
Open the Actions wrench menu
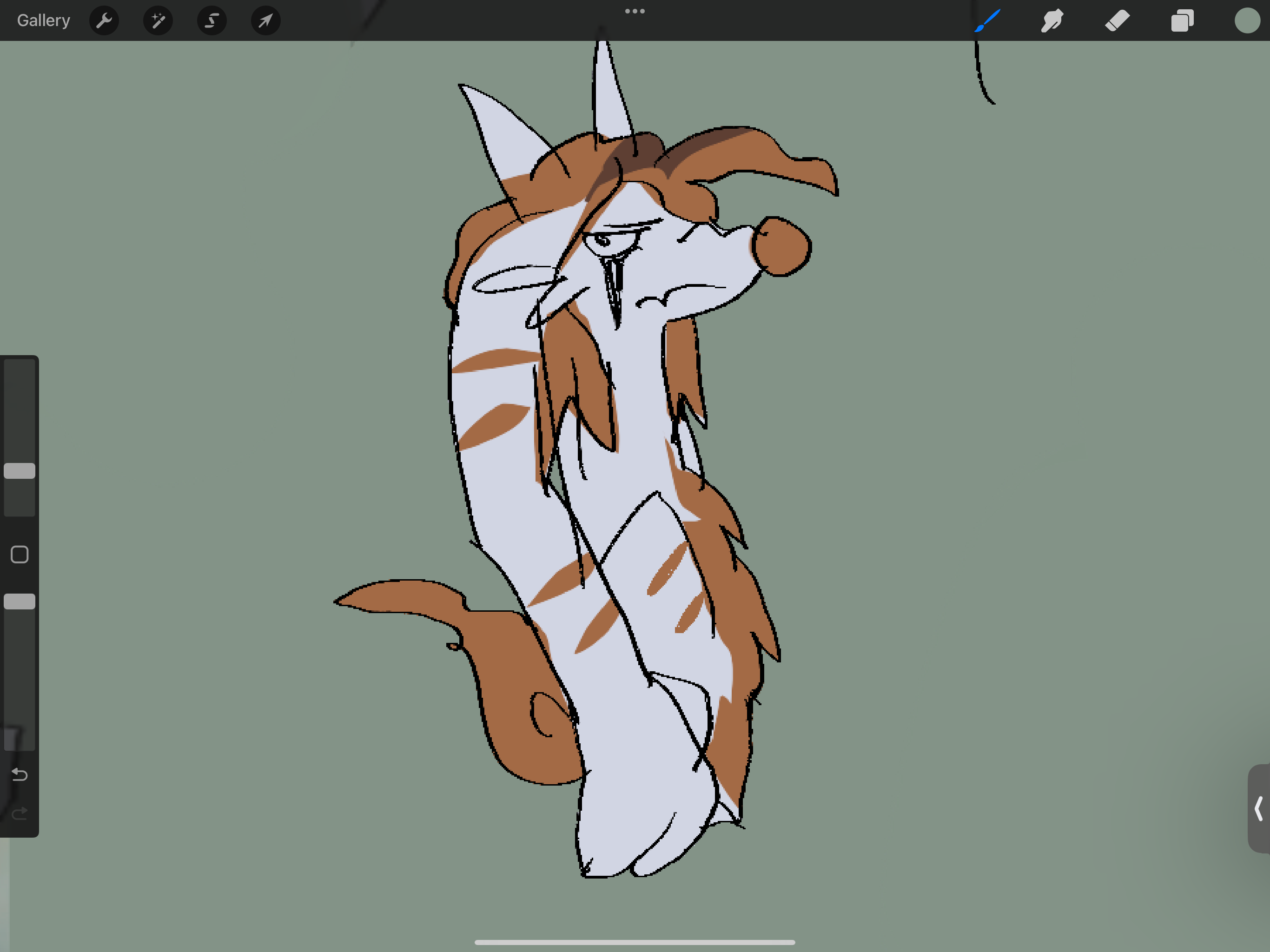[104, 20]
